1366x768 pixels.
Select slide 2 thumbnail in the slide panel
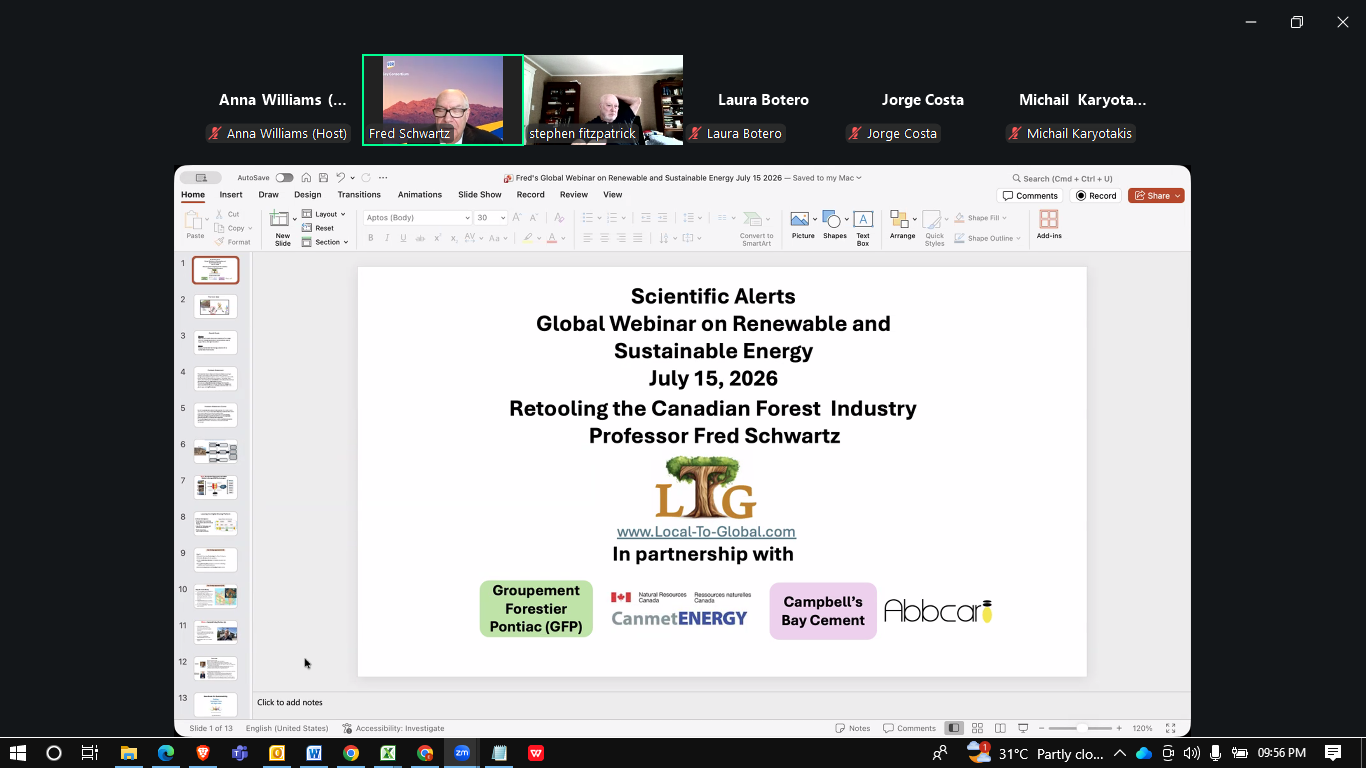215,306
